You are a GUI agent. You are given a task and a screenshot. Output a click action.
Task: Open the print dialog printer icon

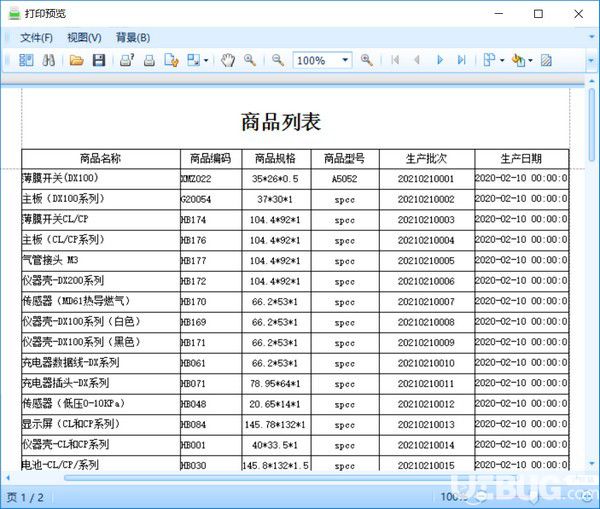pos(127,60)
